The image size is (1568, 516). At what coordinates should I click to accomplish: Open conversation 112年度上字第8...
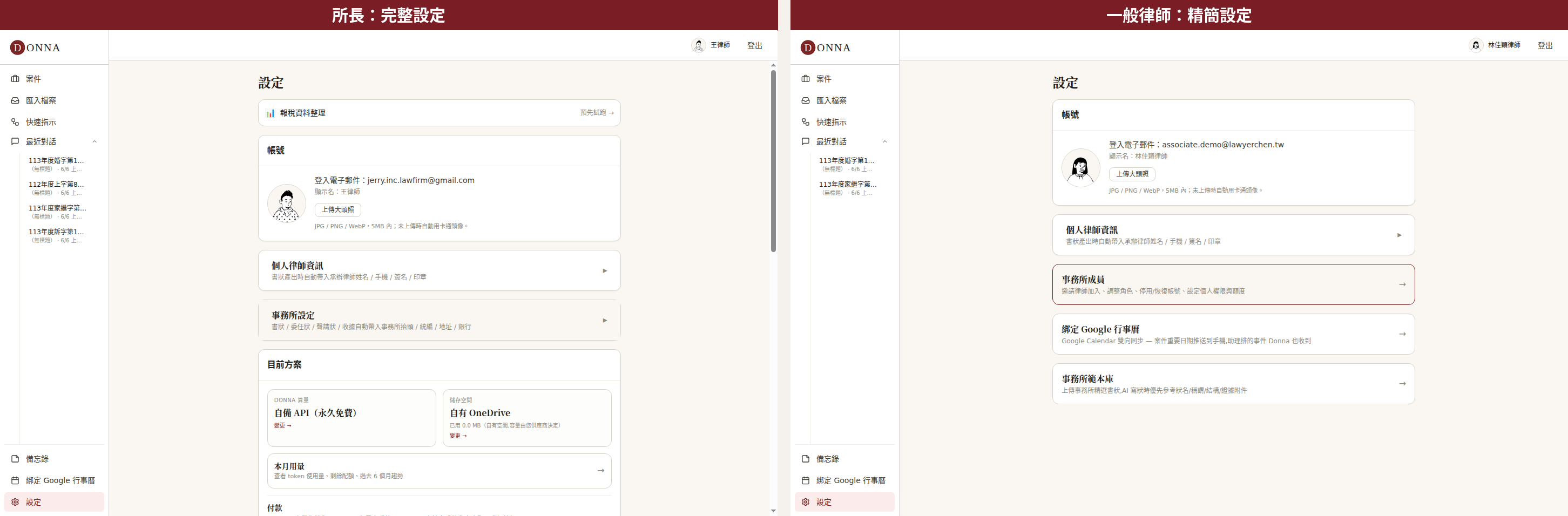pos(58,188)
